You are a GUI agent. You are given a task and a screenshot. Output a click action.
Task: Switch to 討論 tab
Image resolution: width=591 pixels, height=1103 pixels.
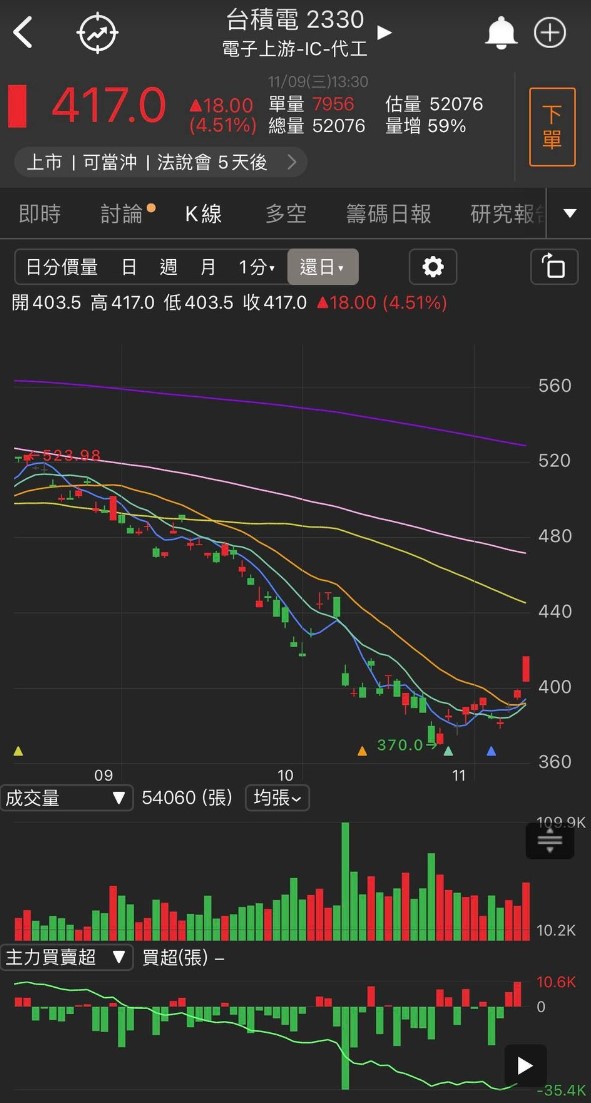[122, 214]
